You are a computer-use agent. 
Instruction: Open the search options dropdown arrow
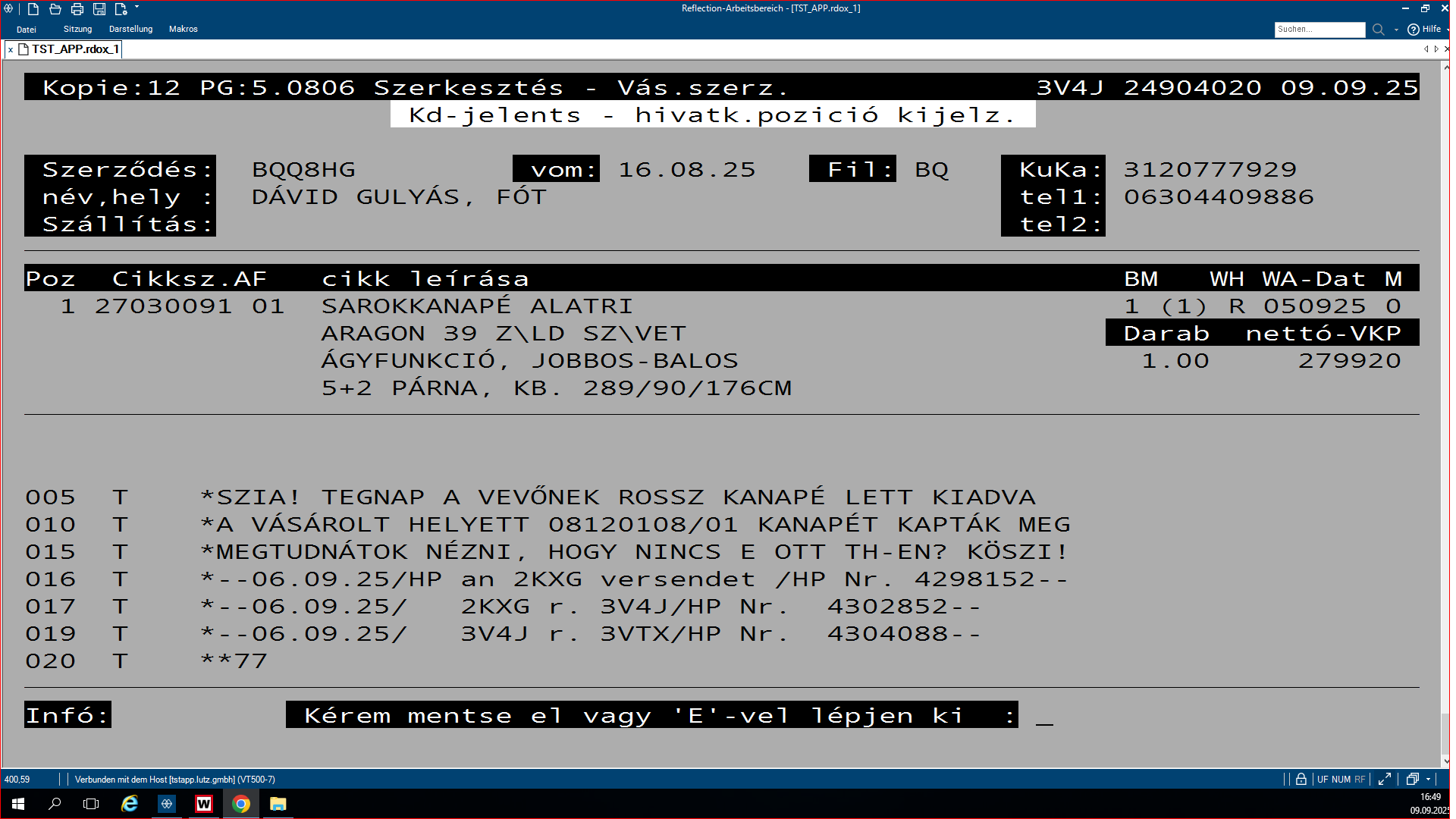(x=1396, y=30)
